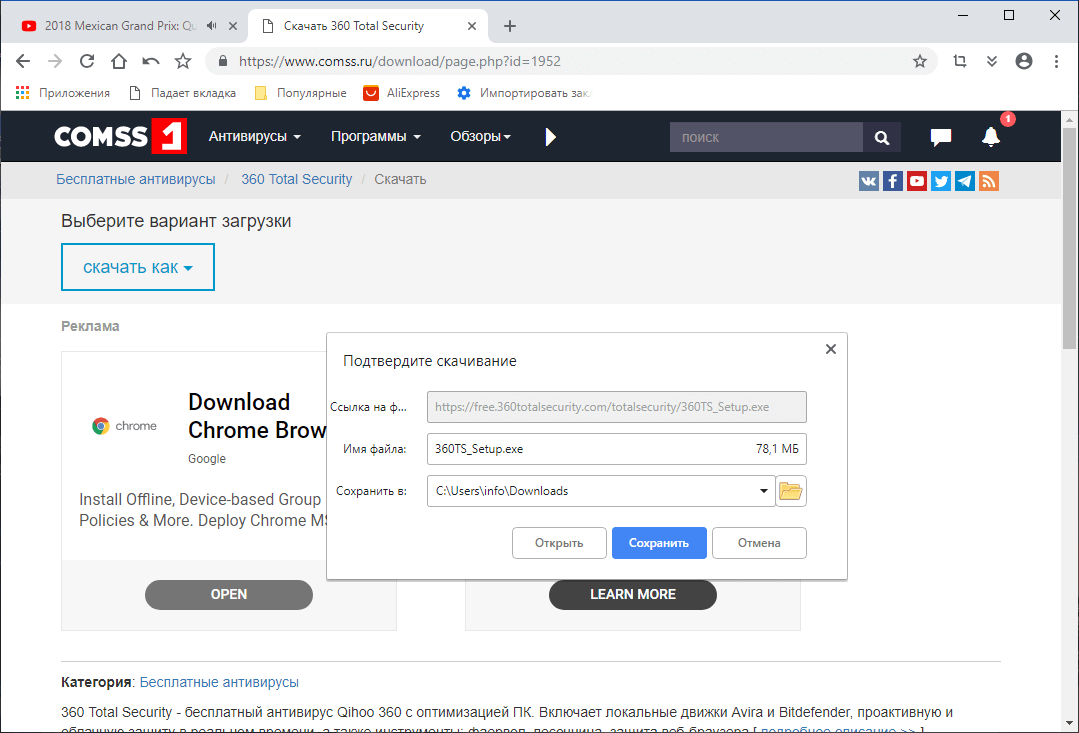Reload the current page
Screen dimensions: 1079x733
87,61
